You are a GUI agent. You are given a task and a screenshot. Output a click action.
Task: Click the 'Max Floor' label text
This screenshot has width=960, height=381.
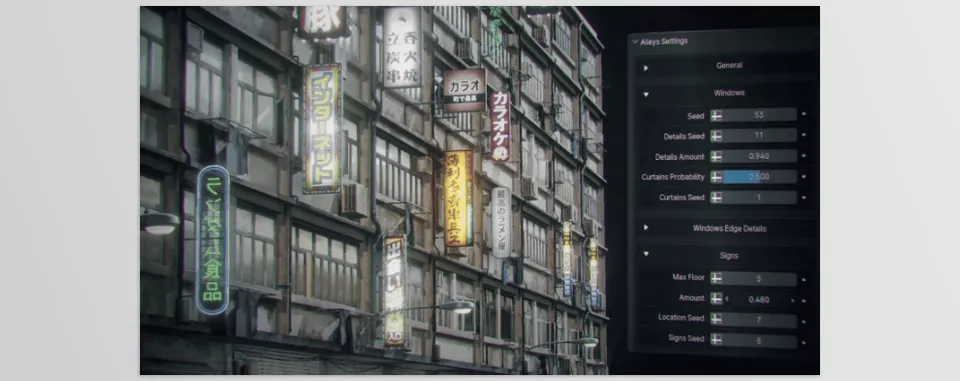tap(688, 277)
